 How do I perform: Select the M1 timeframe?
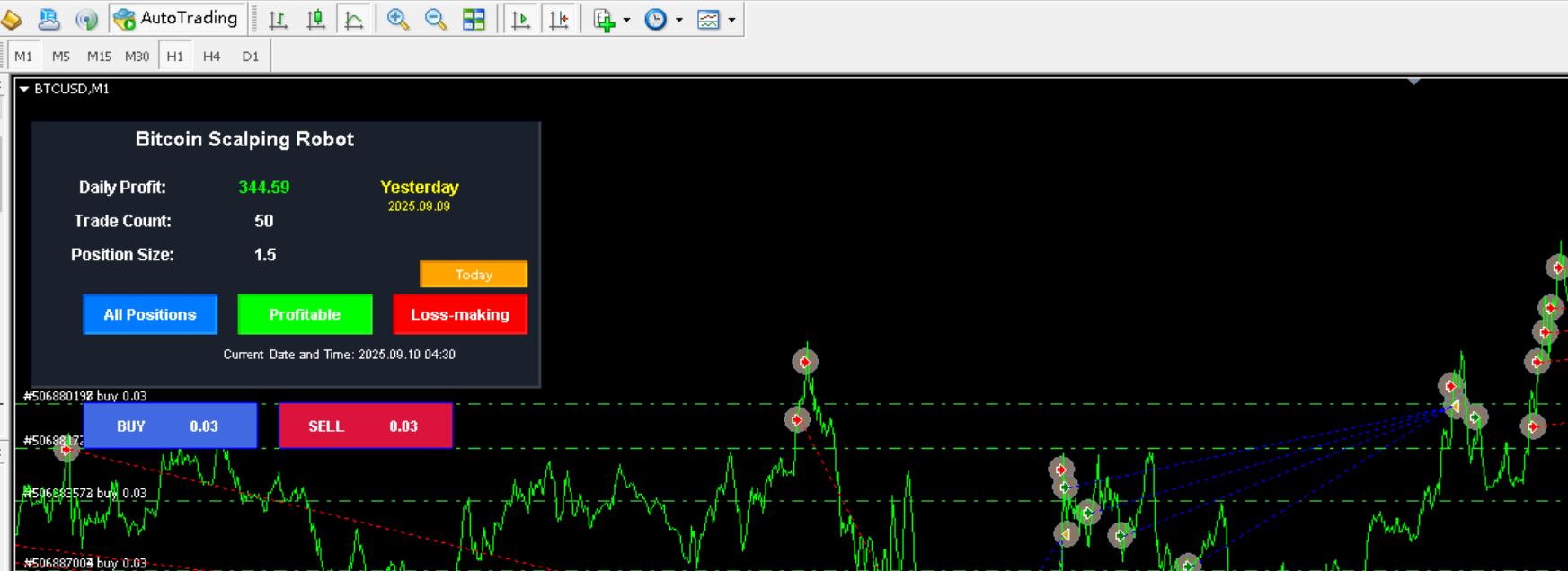click(23, 56)
